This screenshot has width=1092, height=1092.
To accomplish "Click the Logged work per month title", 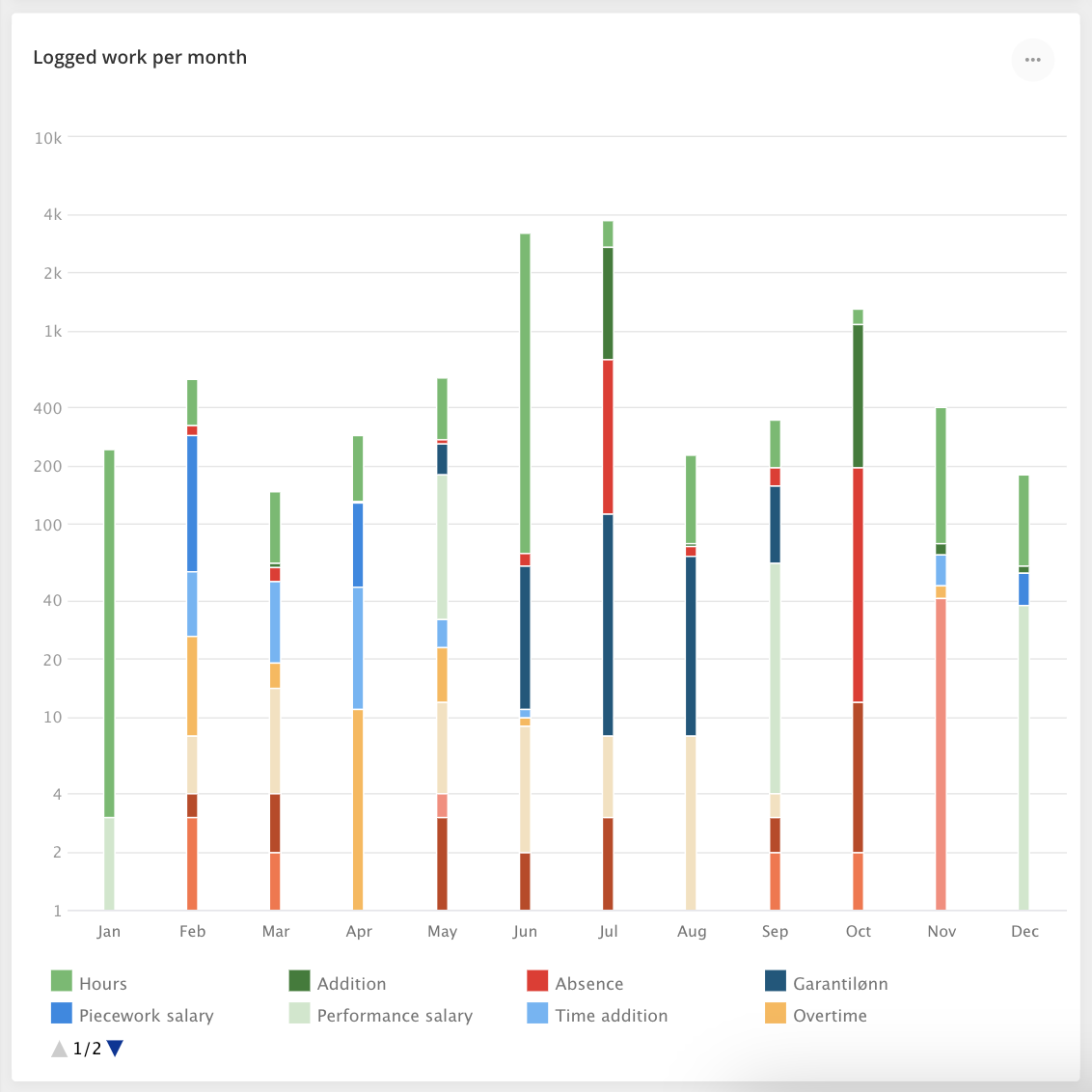I will tap(140, 58).
